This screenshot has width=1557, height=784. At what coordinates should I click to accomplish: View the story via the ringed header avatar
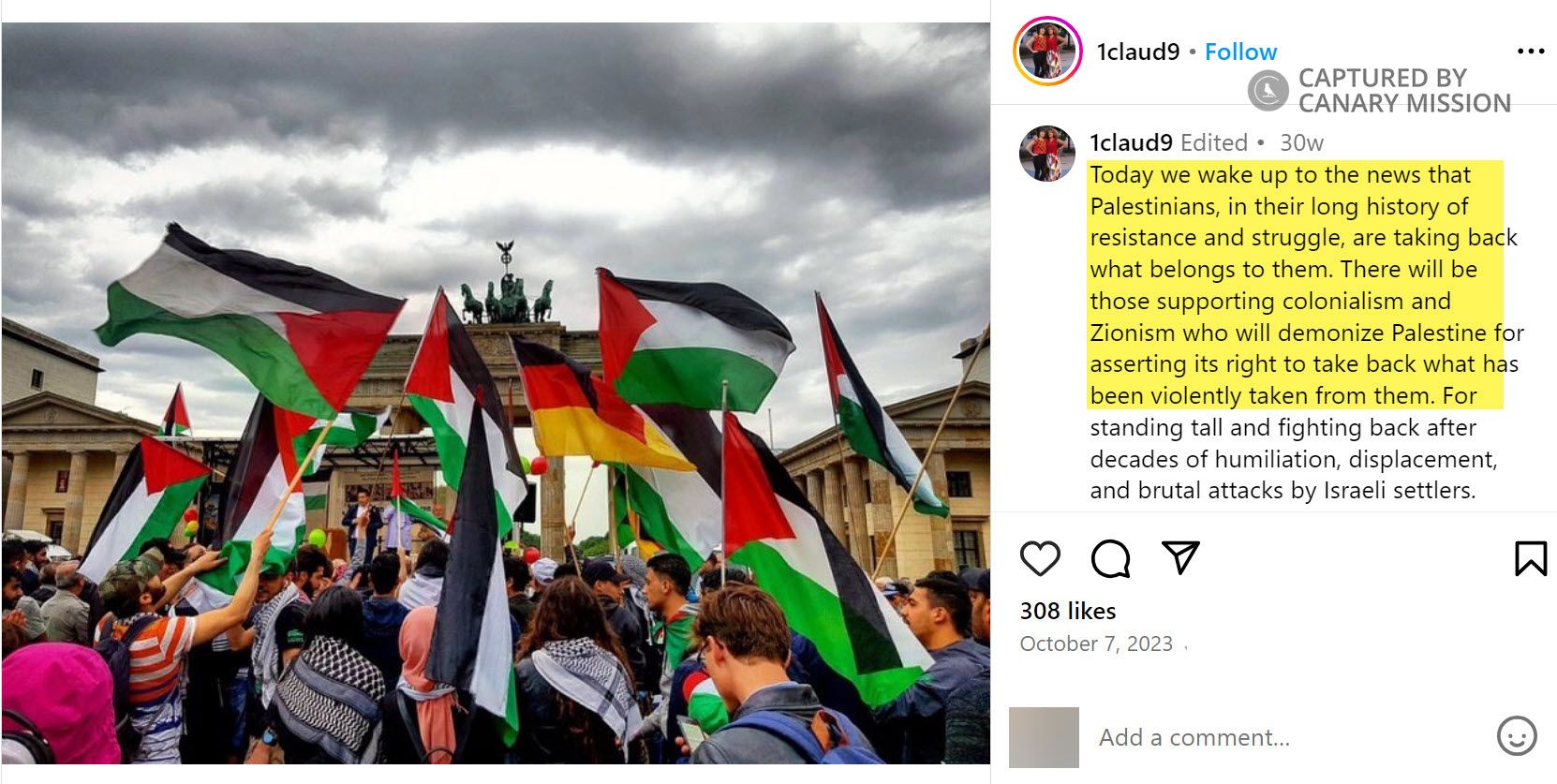point(1047,52)
